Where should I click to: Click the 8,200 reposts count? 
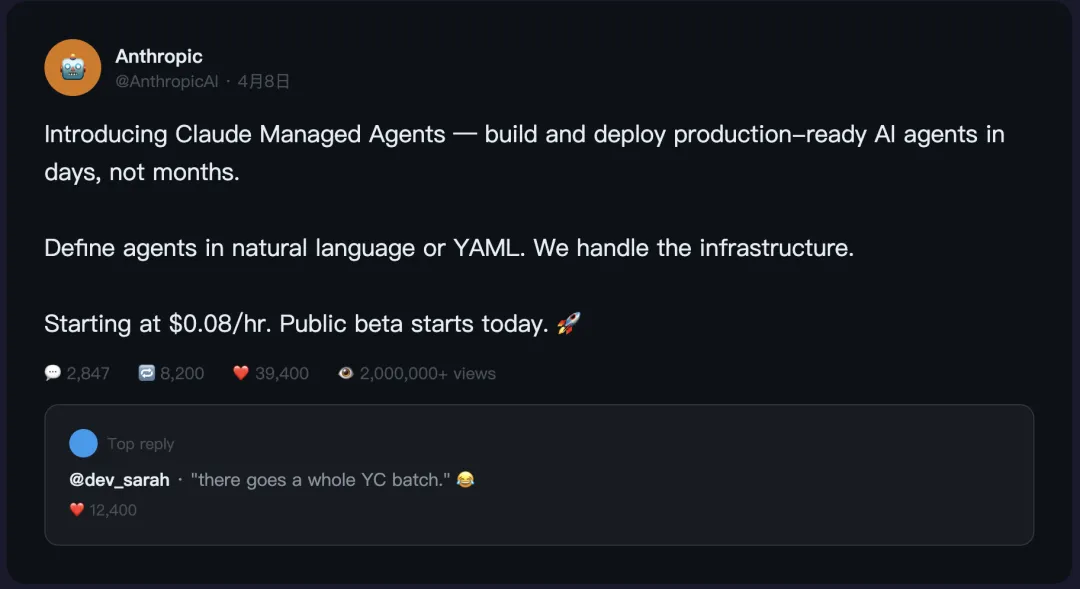tap(182, 373)
